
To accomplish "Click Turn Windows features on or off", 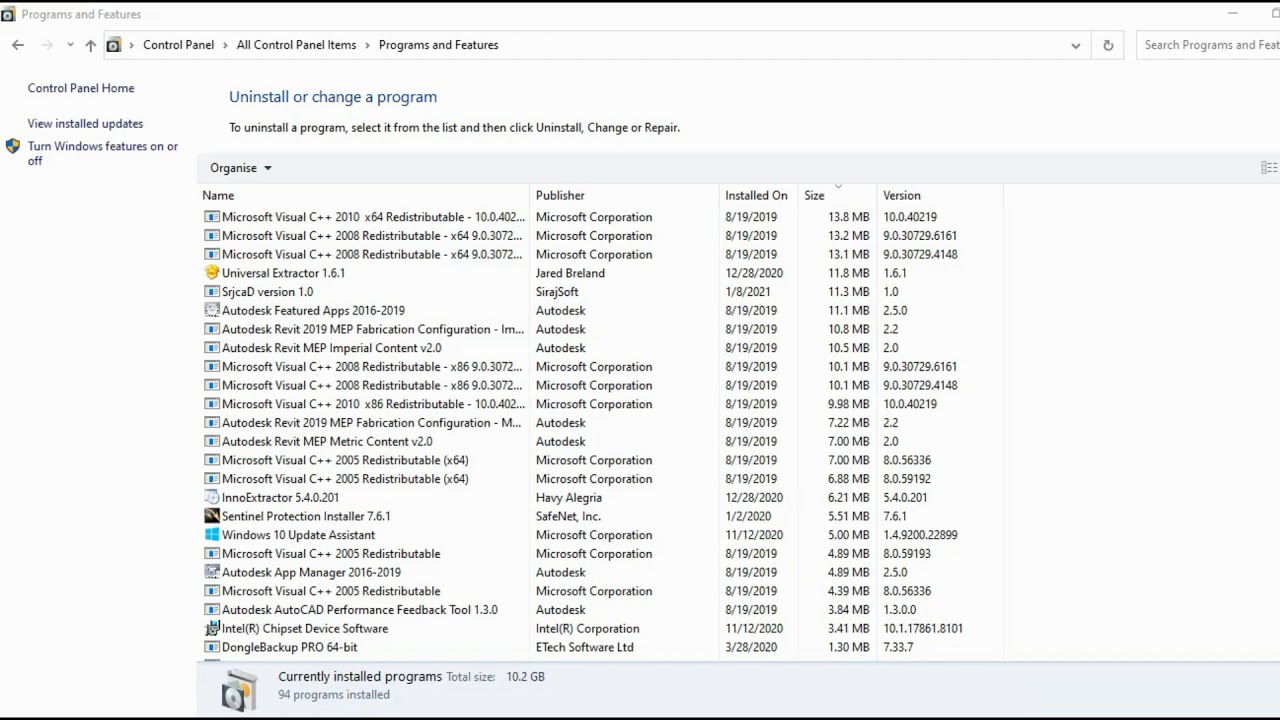I will click(x=103, y=153).
